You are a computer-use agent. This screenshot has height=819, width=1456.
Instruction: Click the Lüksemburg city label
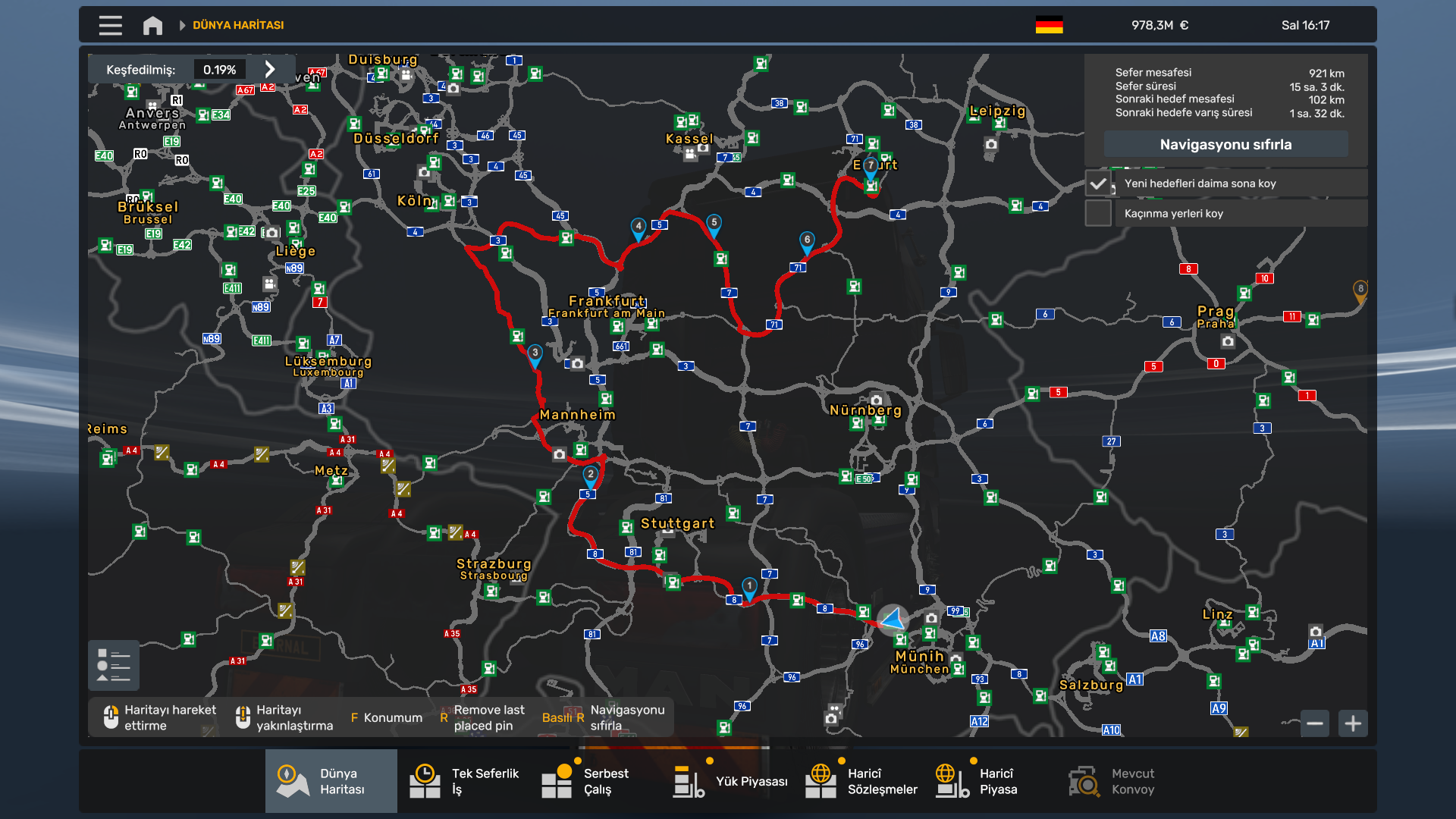[328, 366]
